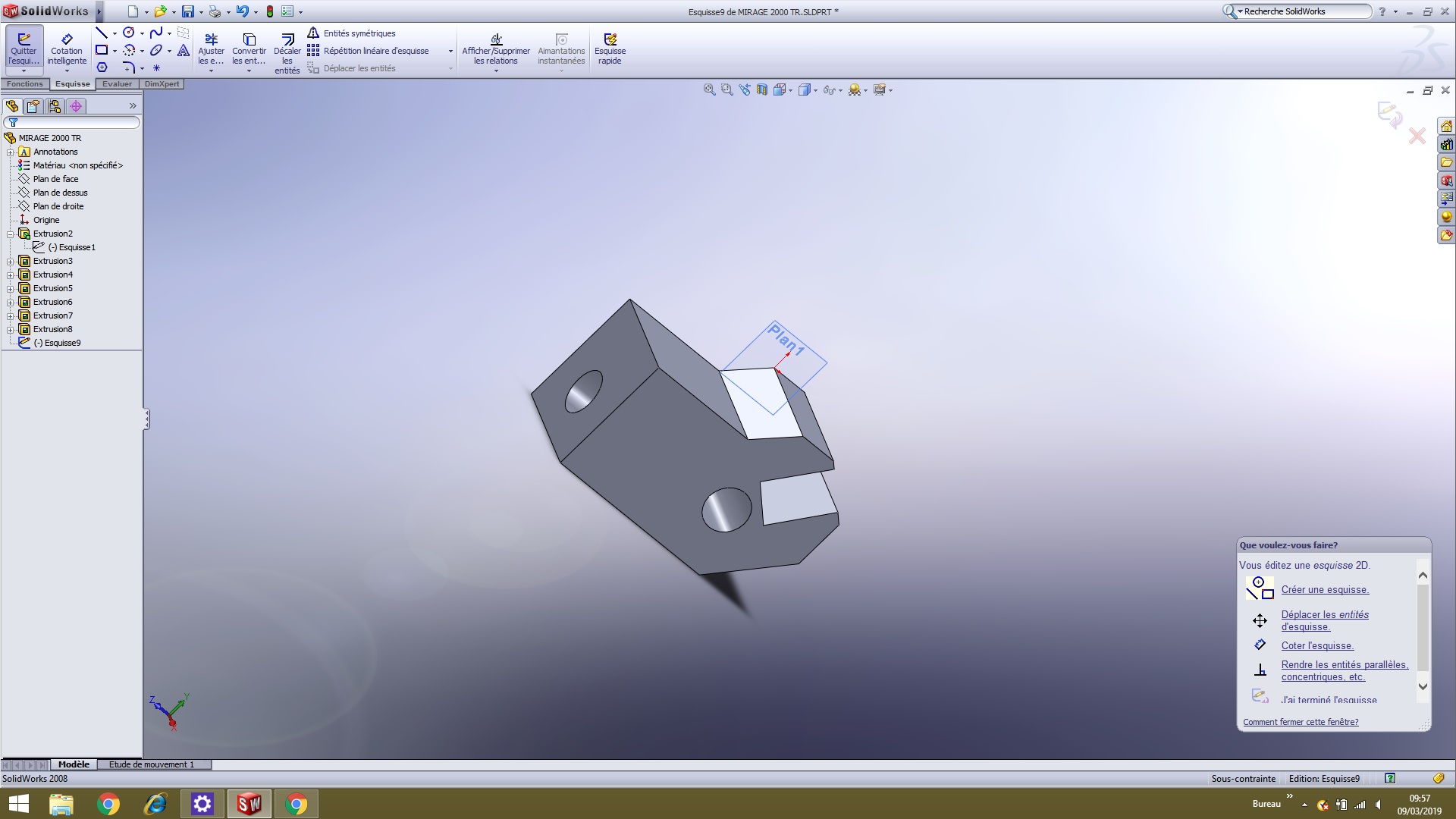This screenshot has width=1456, height=819.
Task: Click Déplacer les entités d'esquisse link
Action: (x=1325, y=620)
